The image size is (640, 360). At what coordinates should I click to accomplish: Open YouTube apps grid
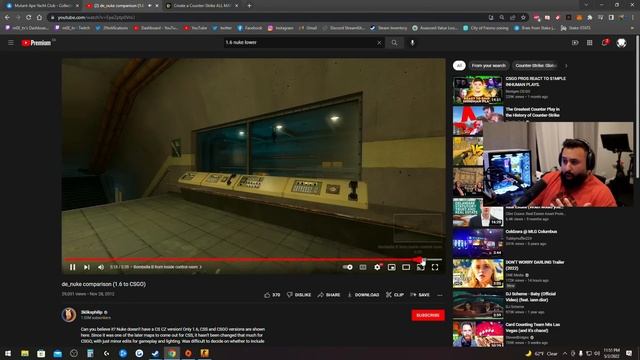pyautogui.click(x=590, y=42)
